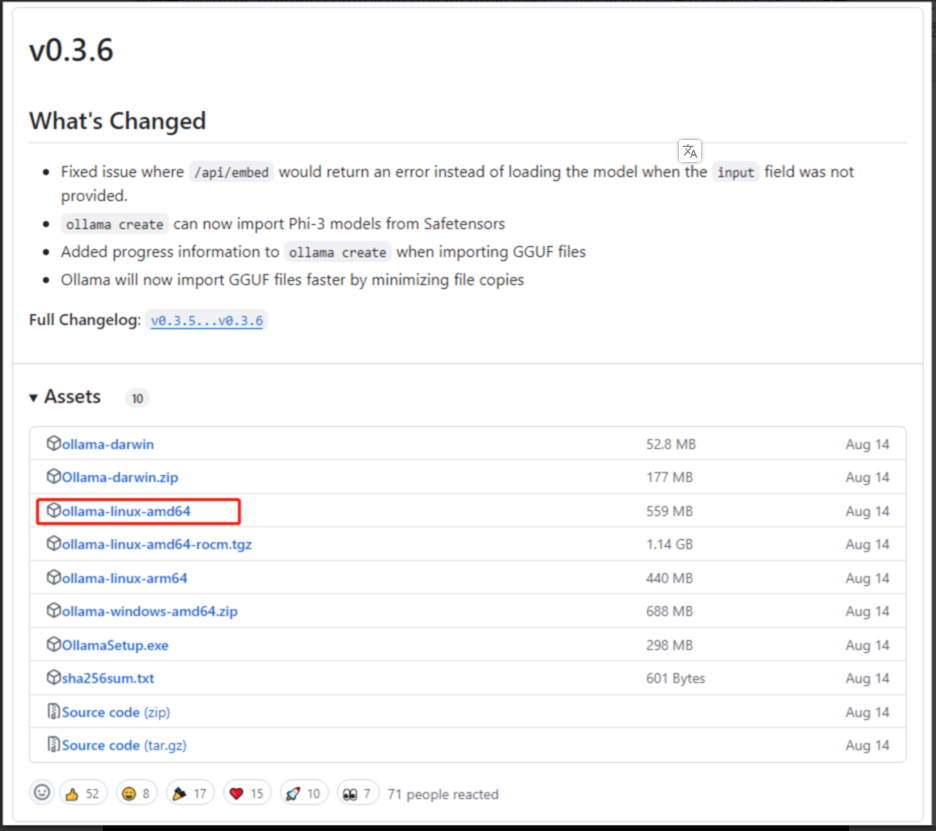Click the package icon beside ollama-windows-amd64.zip
The image size is (936, 831).
54,611
